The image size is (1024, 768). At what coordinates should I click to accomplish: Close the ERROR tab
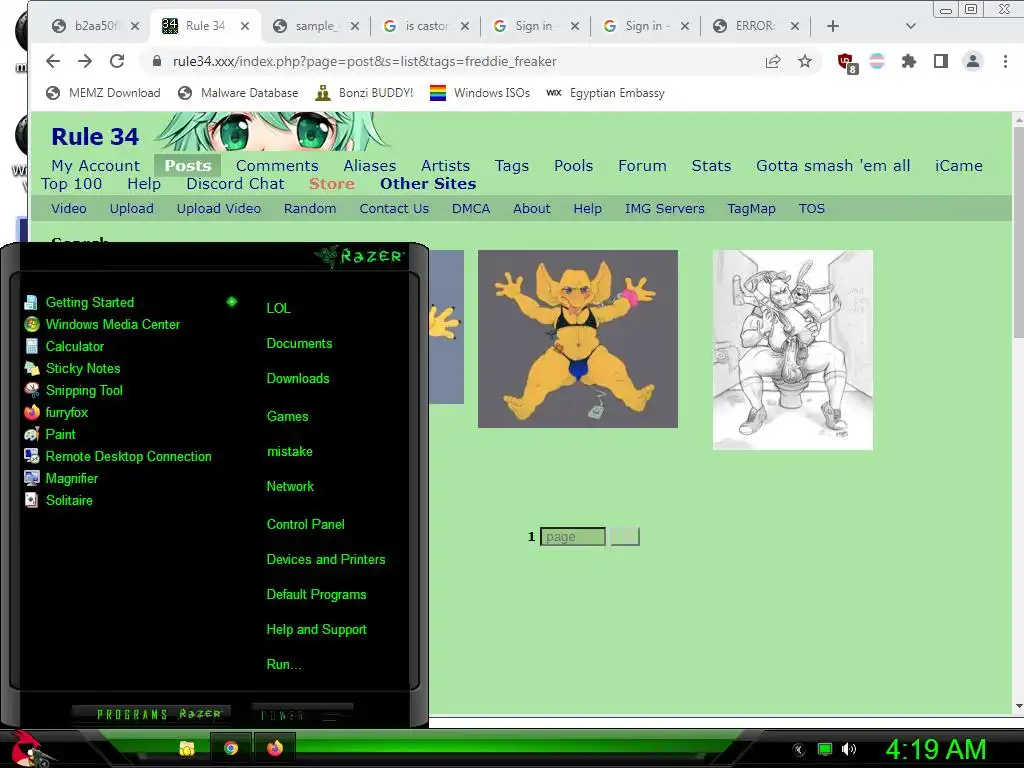tap(794, 26)
